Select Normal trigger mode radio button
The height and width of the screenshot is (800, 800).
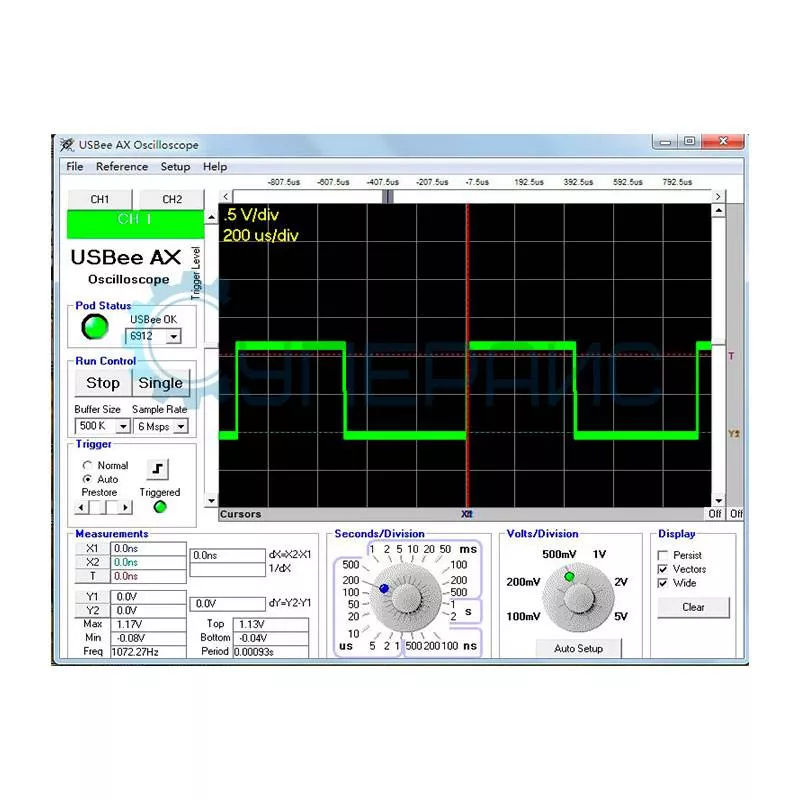click(87, 465)
